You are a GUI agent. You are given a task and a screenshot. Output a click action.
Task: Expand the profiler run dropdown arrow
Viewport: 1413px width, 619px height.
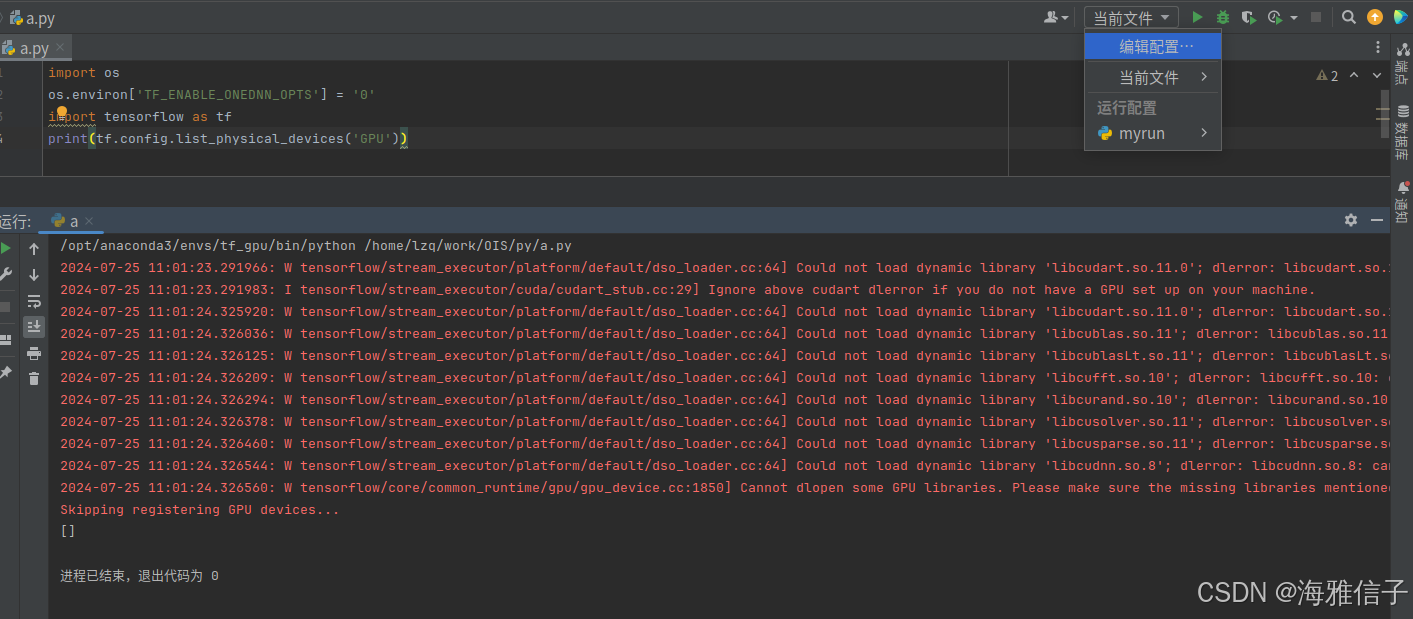(x=1293, y=18)
